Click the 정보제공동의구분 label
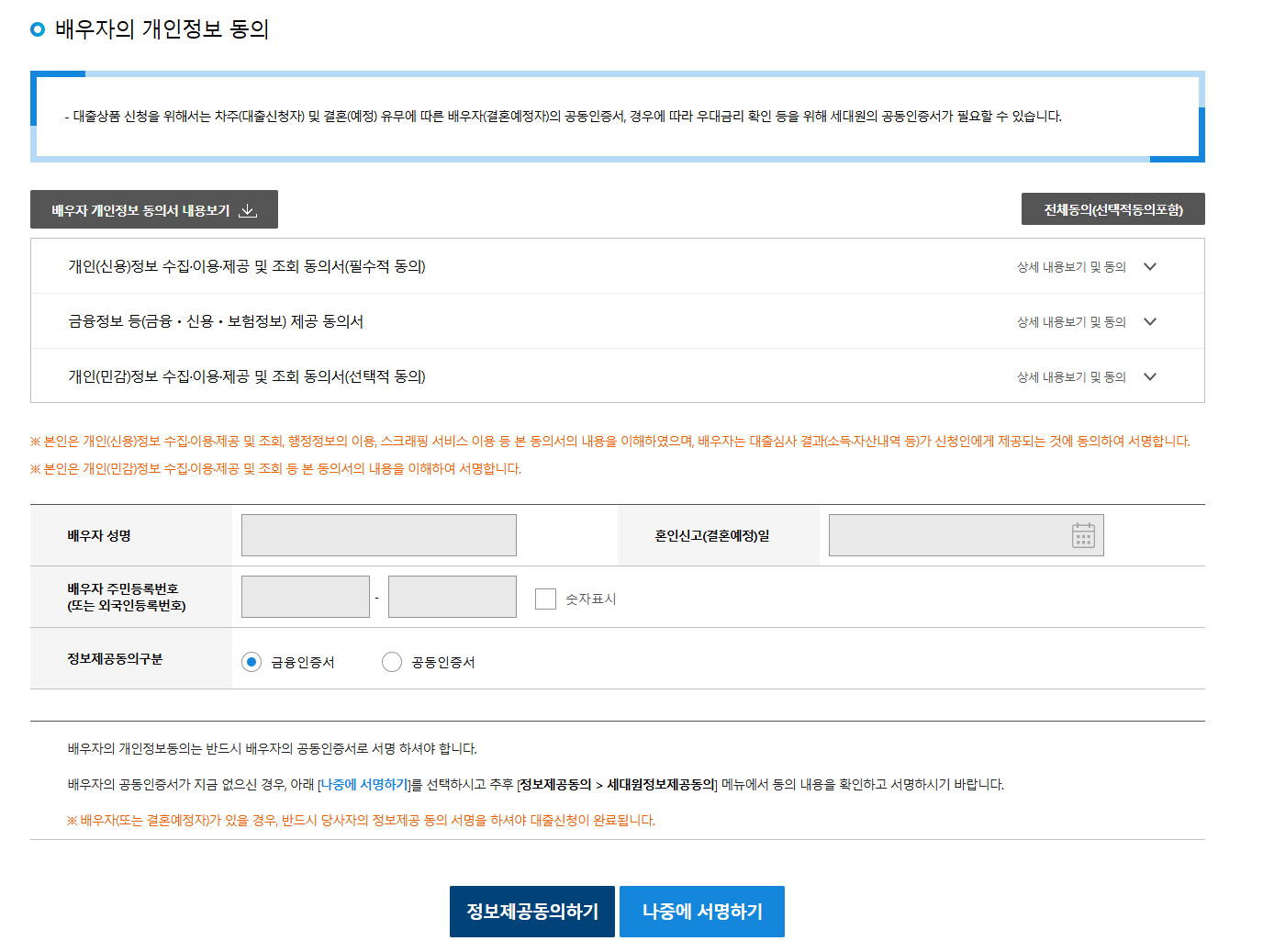Image resolution: width=1263 pixels, height=952 pixels. 115,658
